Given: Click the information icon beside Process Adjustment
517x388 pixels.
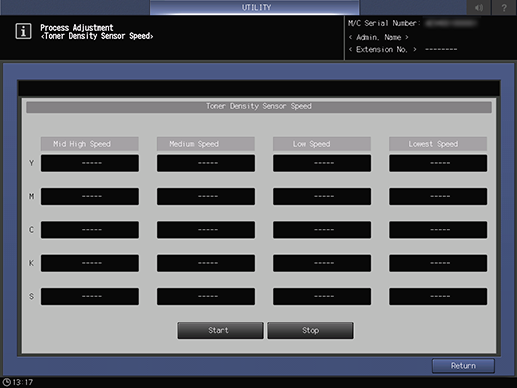Looking at the screenshot, I should click(x=23, y=31).
